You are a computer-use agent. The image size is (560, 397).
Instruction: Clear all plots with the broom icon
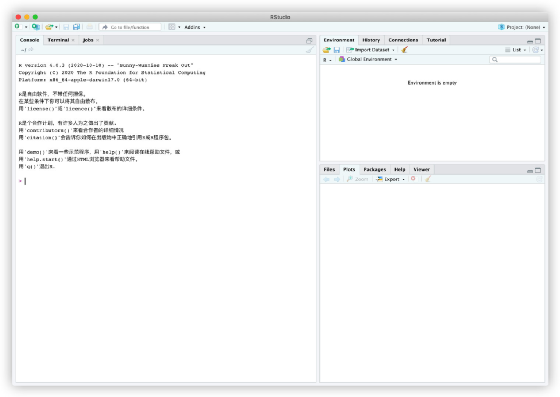(x=428, y=179)
